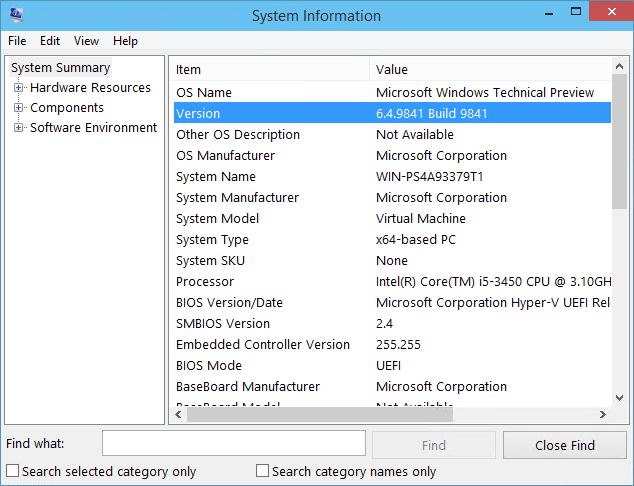Select System Summary in the tree

pyautogui.click(x=60, y=68)
